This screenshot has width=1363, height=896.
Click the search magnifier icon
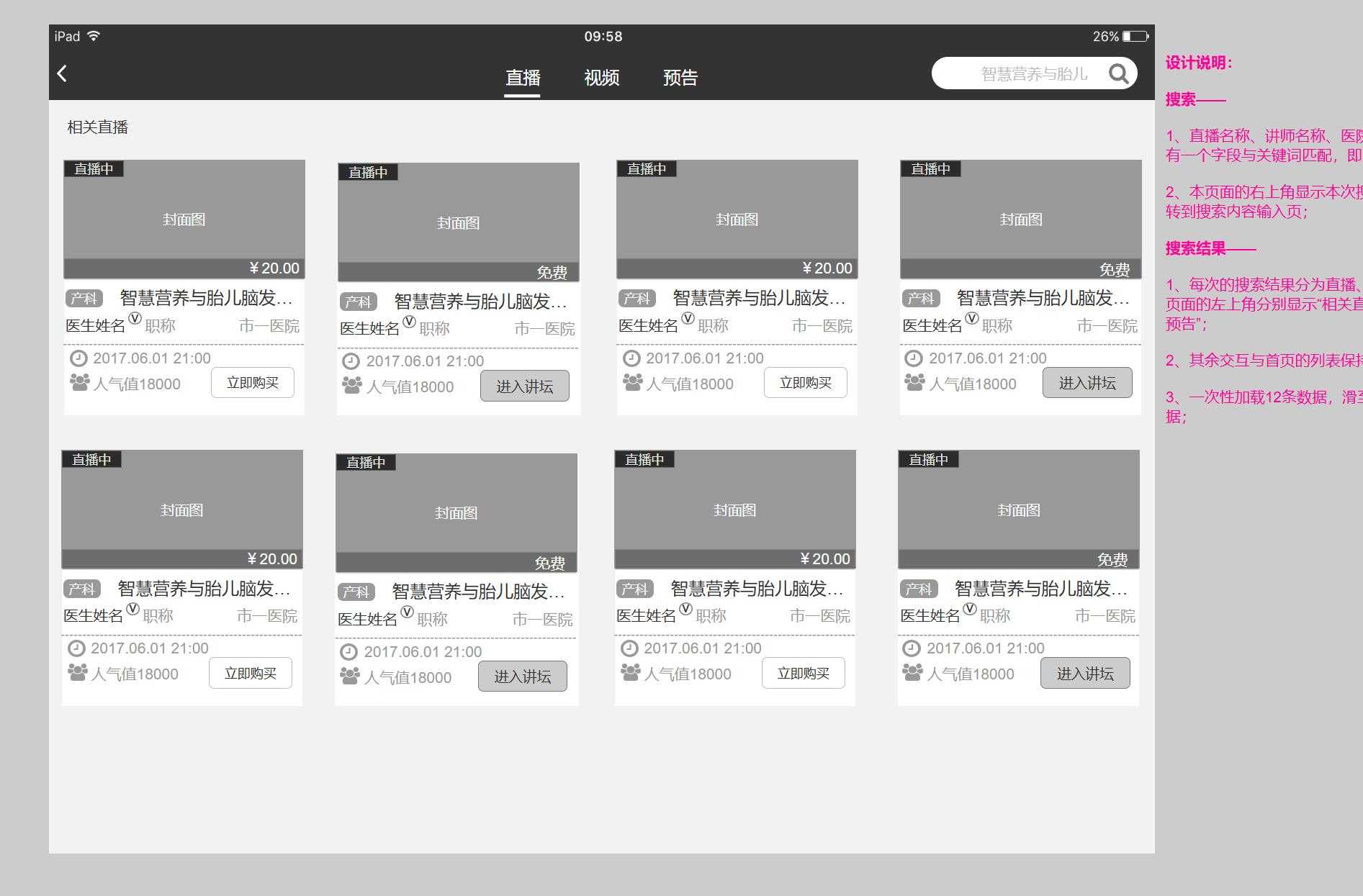(x=1119, y=73)
